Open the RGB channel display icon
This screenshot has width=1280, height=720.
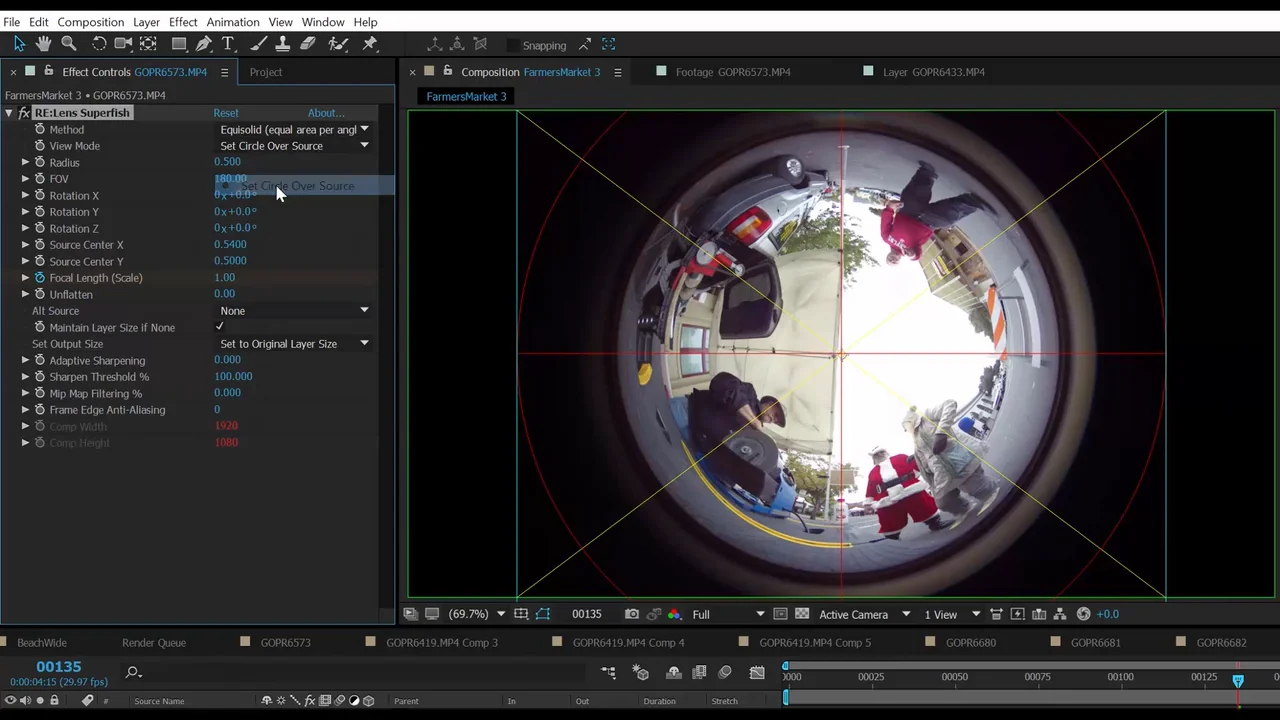click(674, 614)
